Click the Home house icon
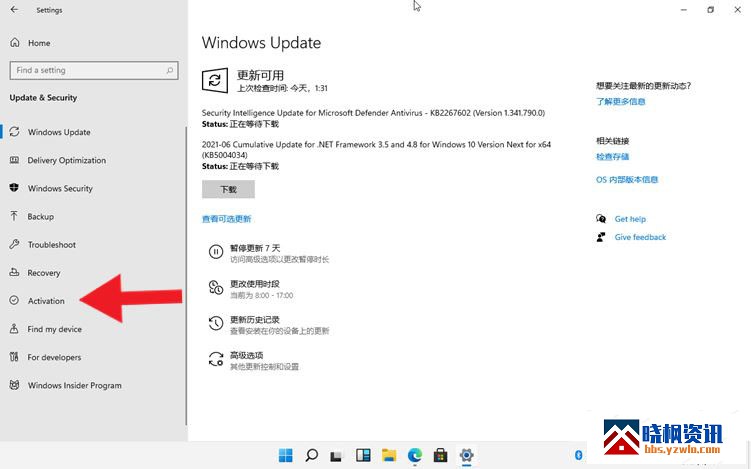 tap(15, 43)
